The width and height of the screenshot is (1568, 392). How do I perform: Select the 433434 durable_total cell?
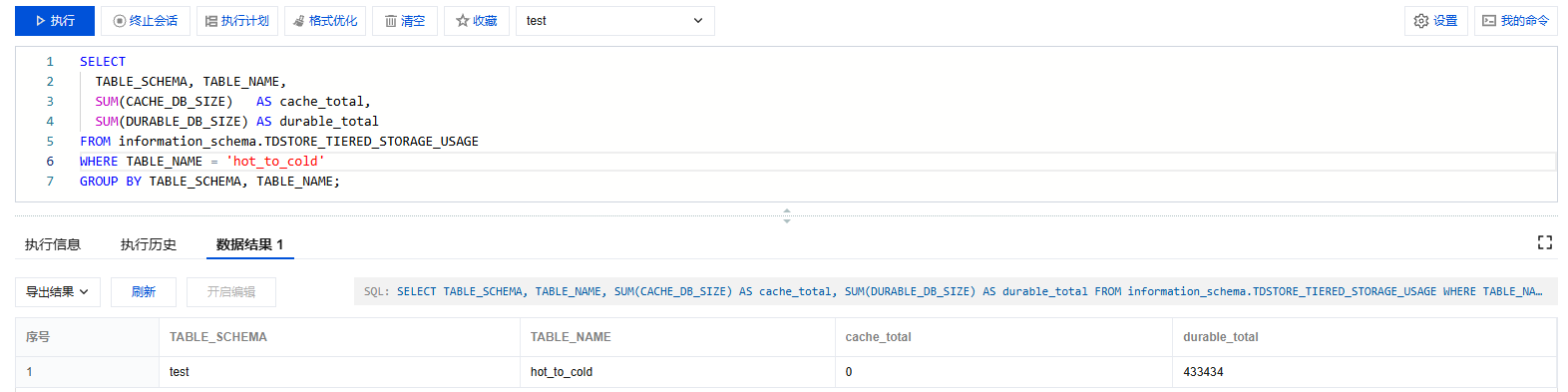pos(1365,372)
